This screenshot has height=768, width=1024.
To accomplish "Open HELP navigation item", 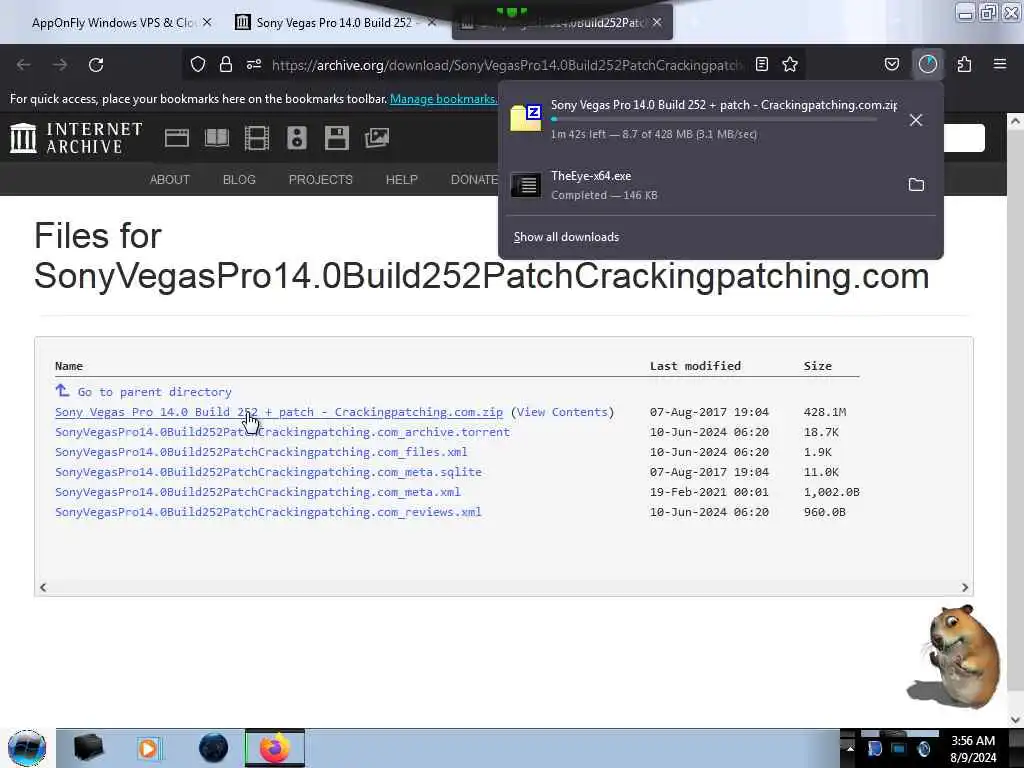I will (x=402, y=180).
